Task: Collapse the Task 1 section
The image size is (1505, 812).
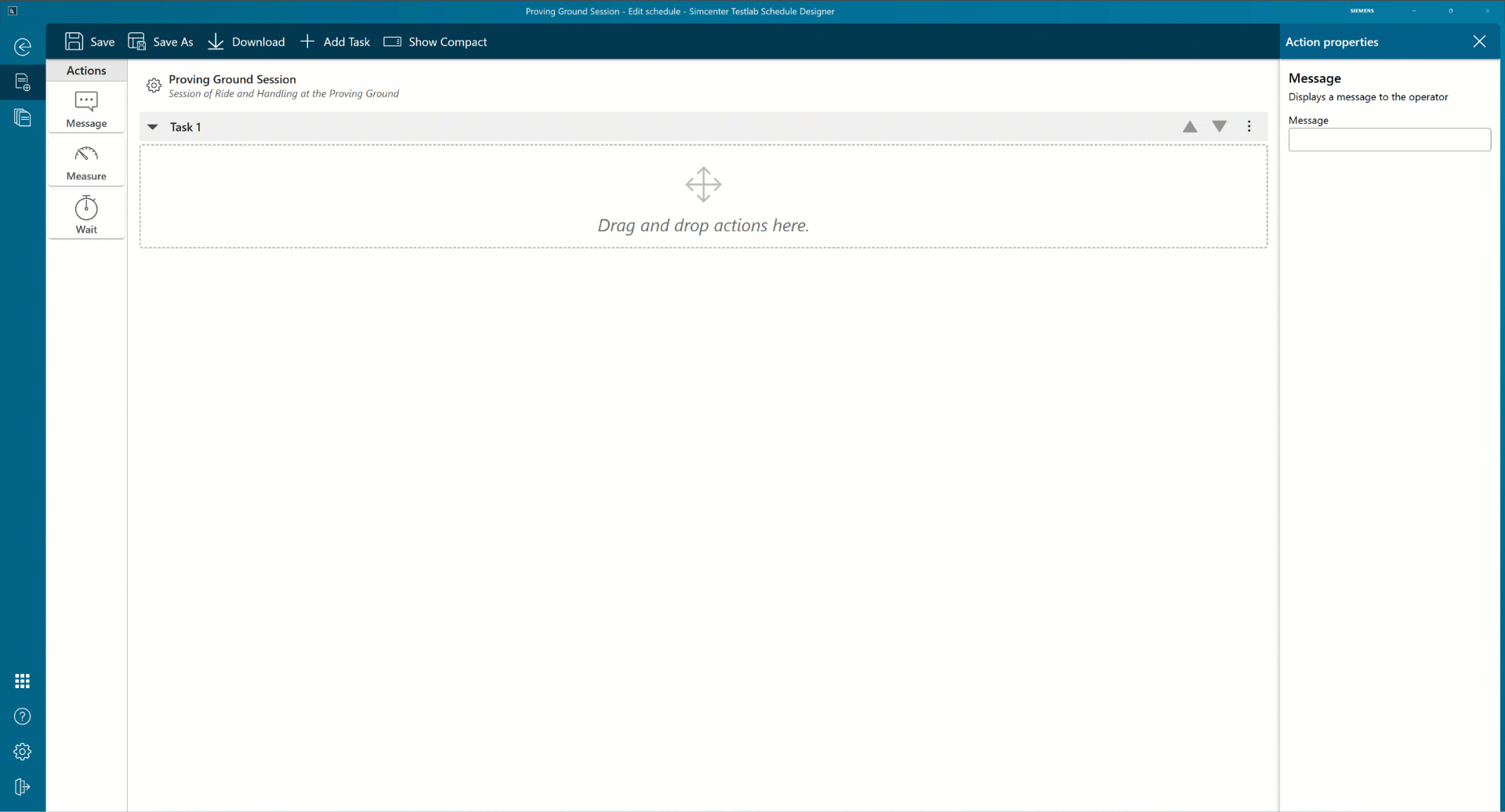Action: [153, 127]
